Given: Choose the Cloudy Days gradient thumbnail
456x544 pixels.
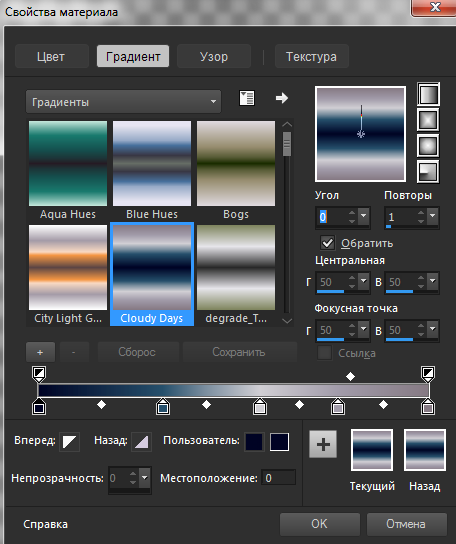Looking at the screenshot, I should coord(152,267).
